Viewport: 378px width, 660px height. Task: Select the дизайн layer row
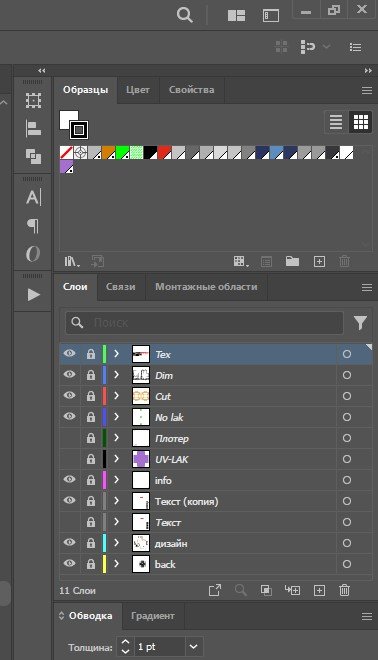pos(216,543)
